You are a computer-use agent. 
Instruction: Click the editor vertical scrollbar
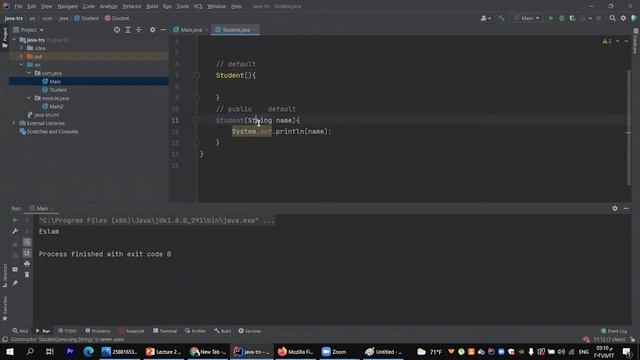pos(629,127)
